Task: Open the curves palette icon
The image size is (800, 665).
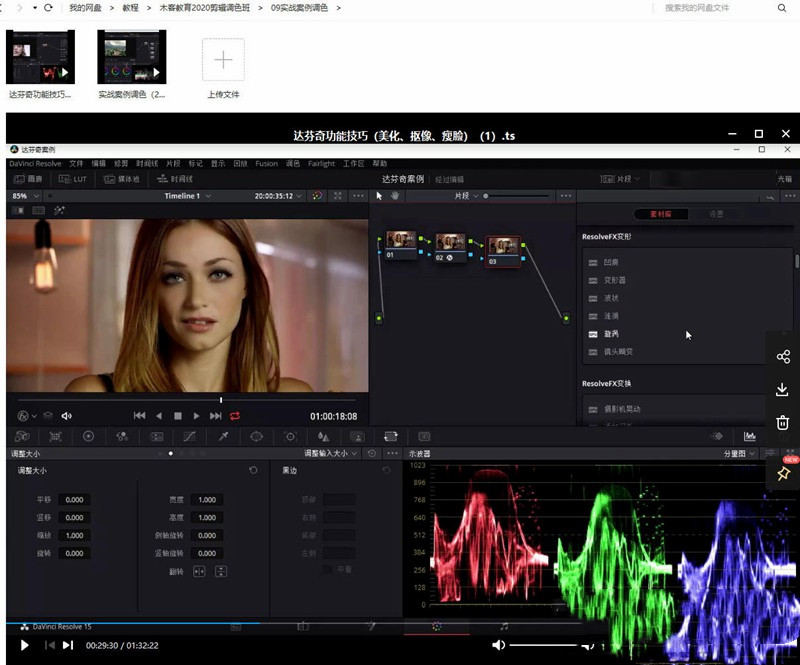Action: point(189,436)
